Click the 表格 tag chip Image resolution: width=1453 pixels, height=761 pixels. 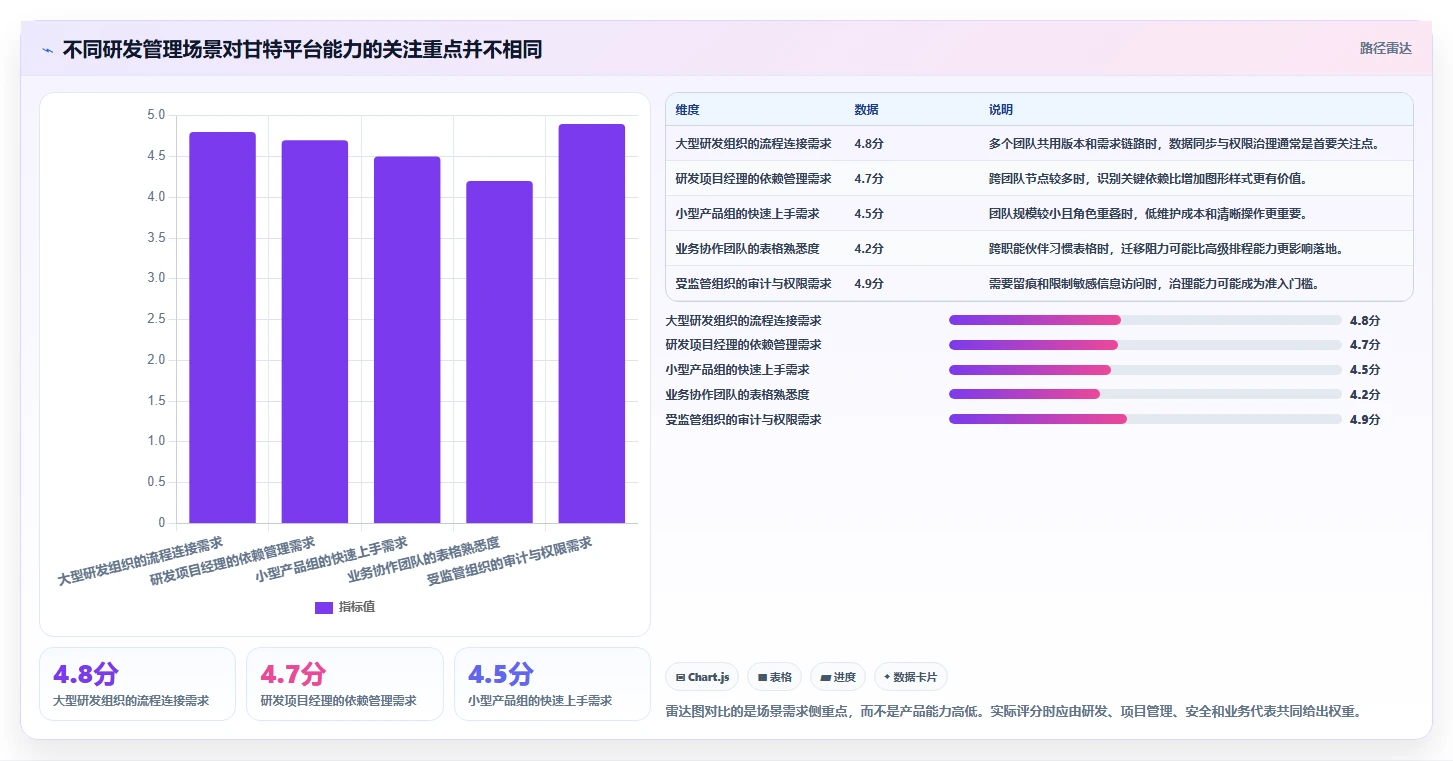click(775, 677)
